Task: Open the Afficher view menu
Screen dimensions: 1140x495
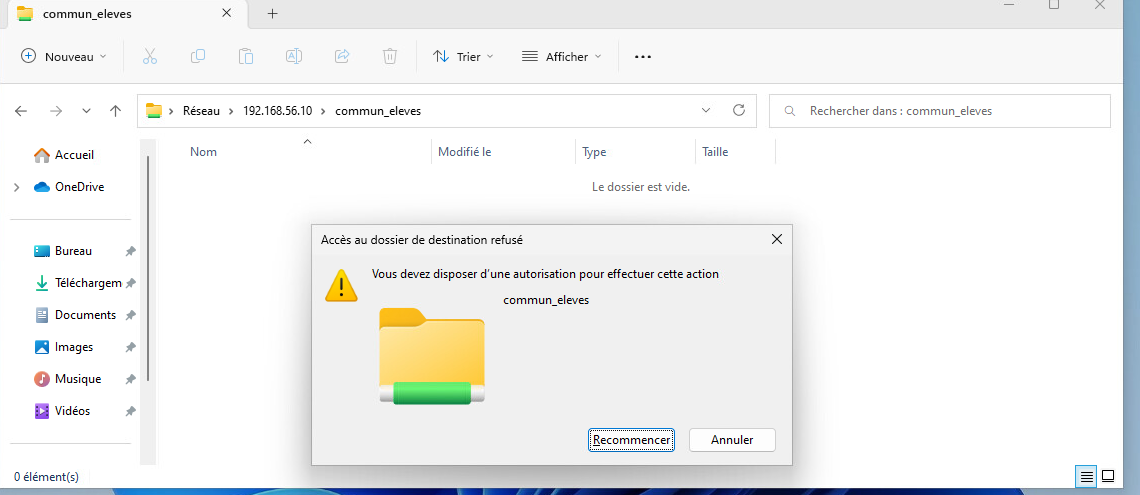Action: coord(562,57)
